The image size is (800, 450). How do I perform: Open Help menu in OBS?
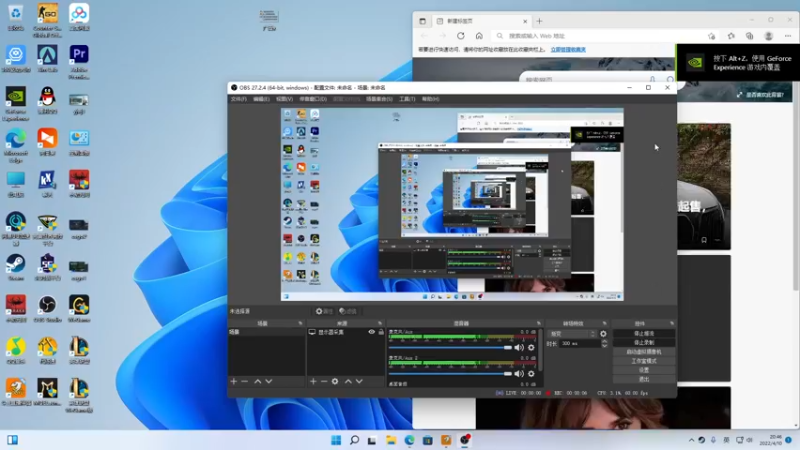click(431, 99)
